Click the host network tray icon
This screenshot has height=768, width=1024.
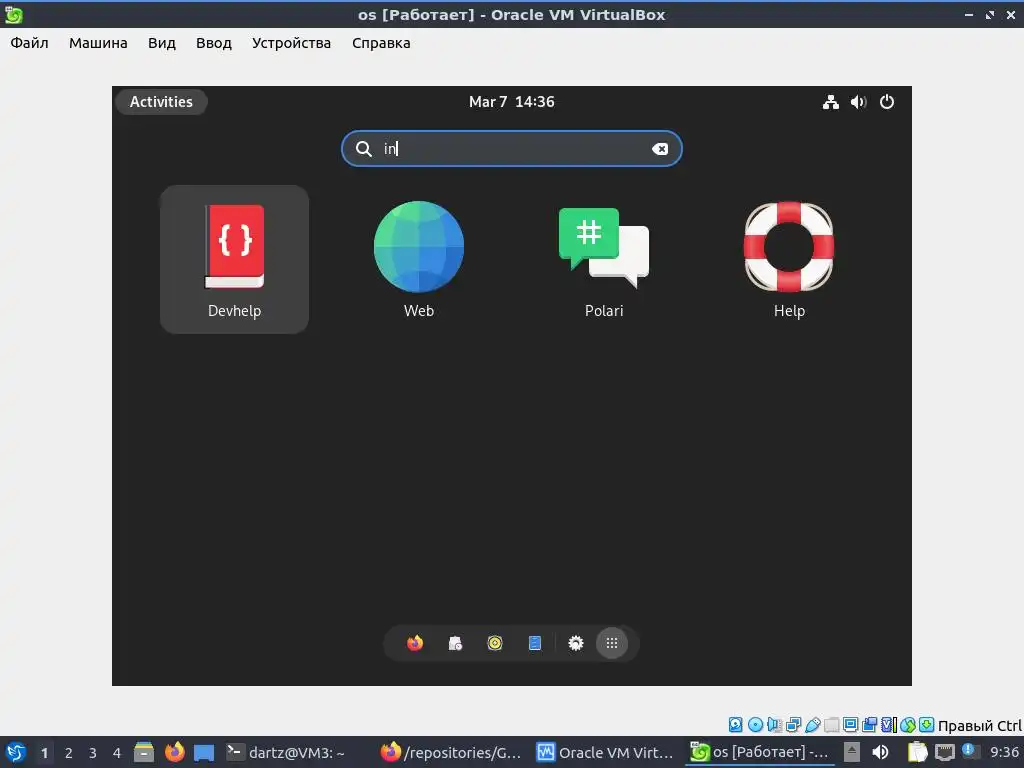point(944,752)
